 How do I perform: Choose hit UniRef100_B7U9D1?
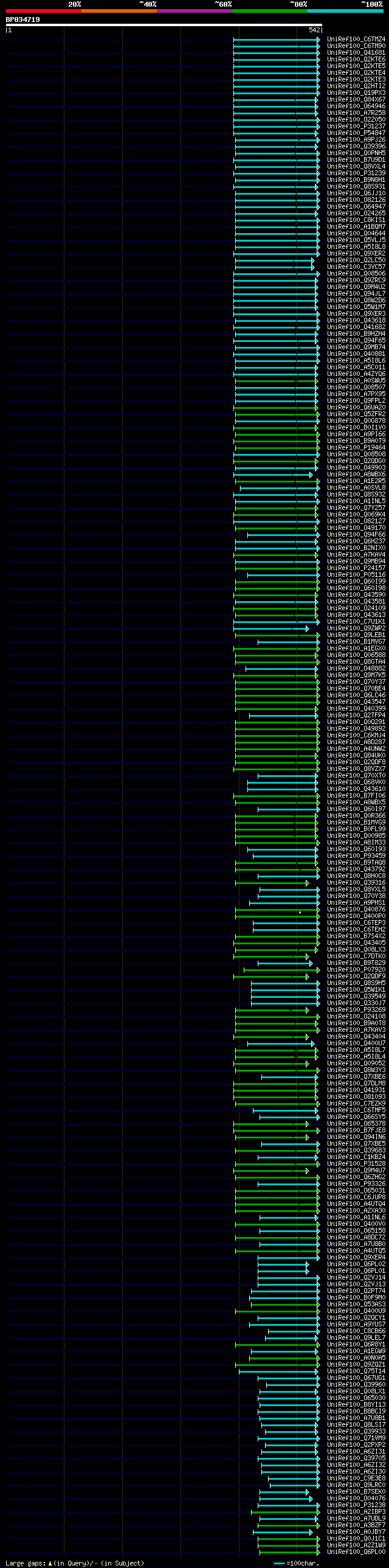pyautogui.click(x=356, y=160)
